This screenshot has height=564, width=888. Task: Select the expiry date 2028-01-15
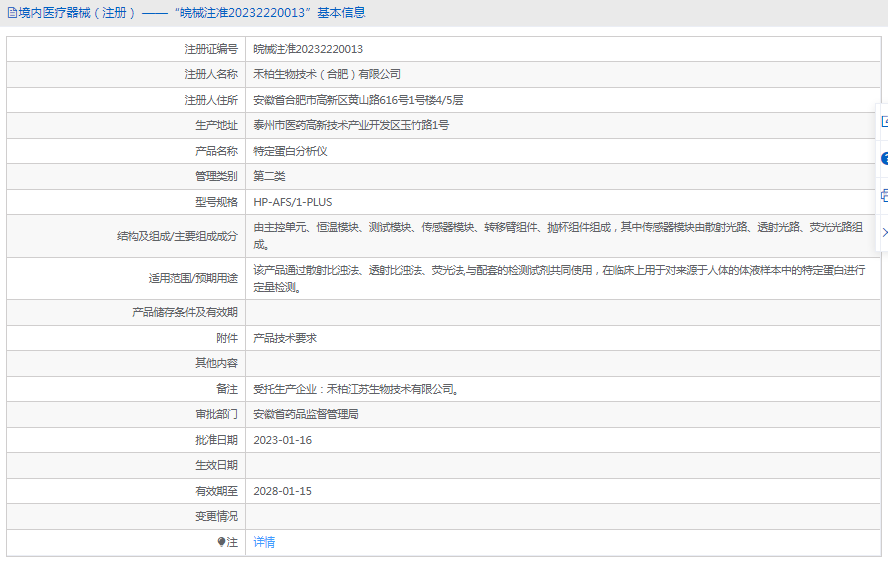(283, 491)
